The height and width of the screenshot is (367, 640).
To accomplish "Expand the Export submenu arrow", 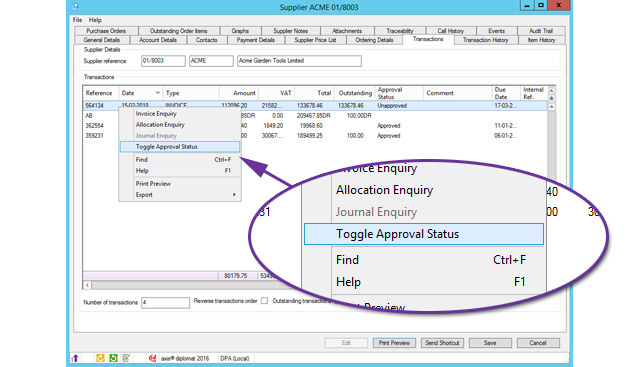I will tap(234, 195).
